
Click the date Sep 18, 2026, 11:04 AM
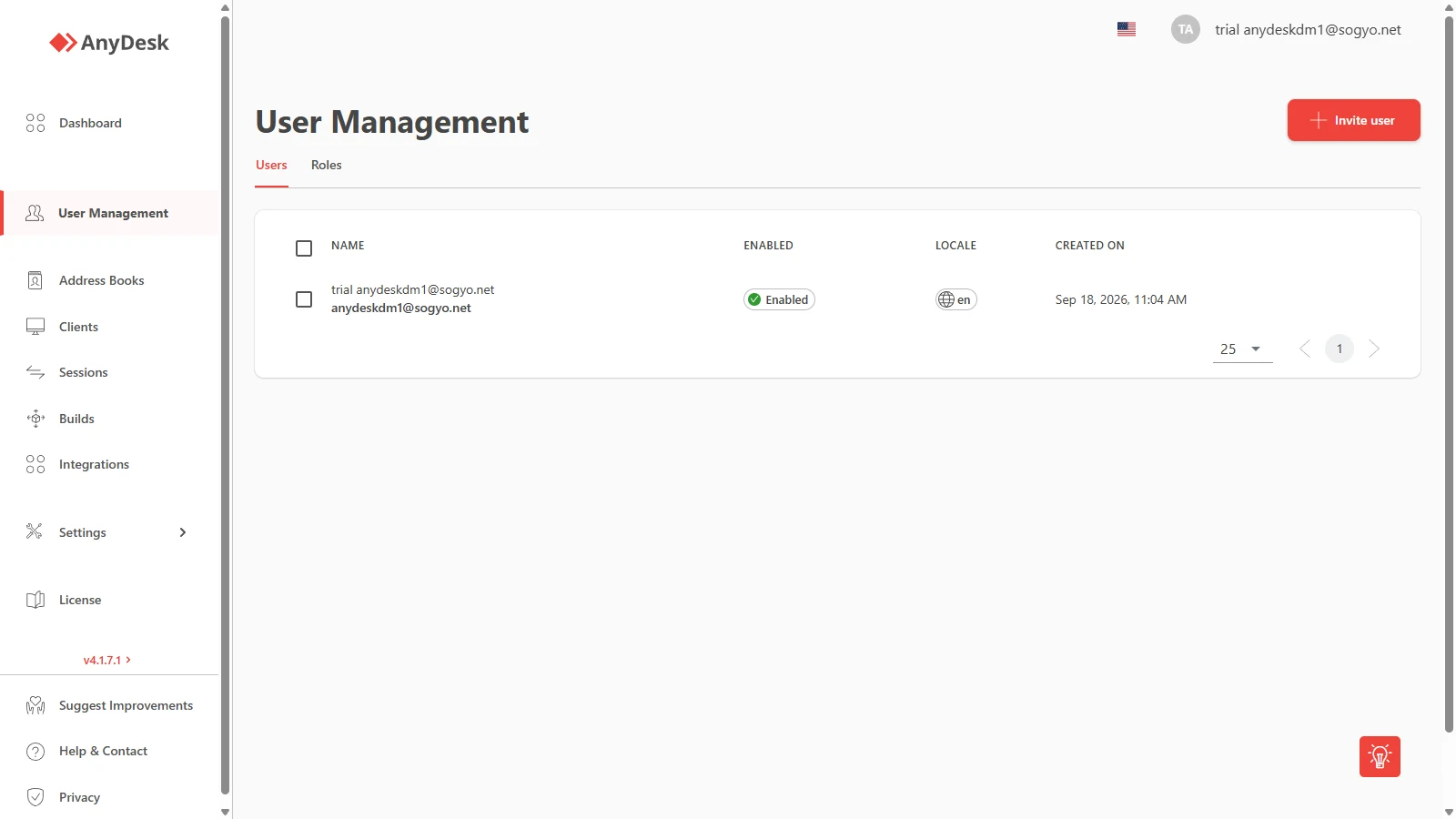1121,299
